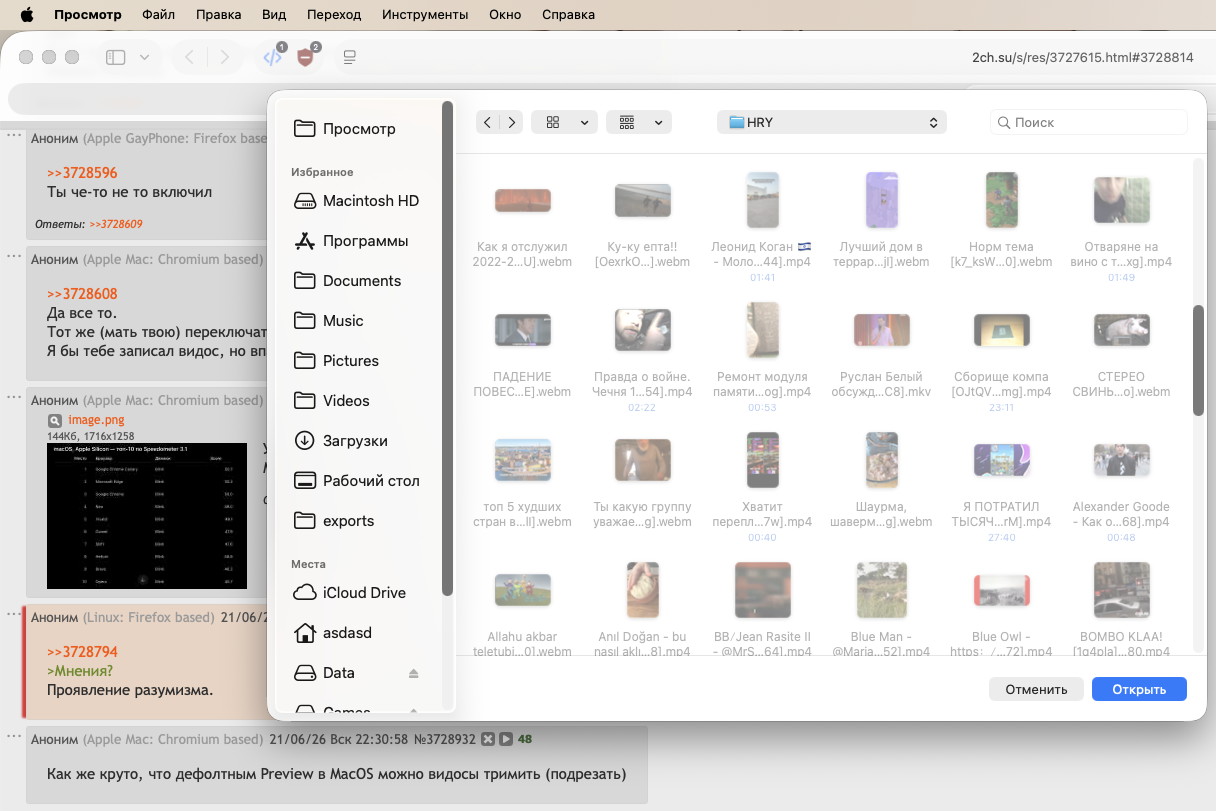Go back in the file dialog

pos(487,122)
